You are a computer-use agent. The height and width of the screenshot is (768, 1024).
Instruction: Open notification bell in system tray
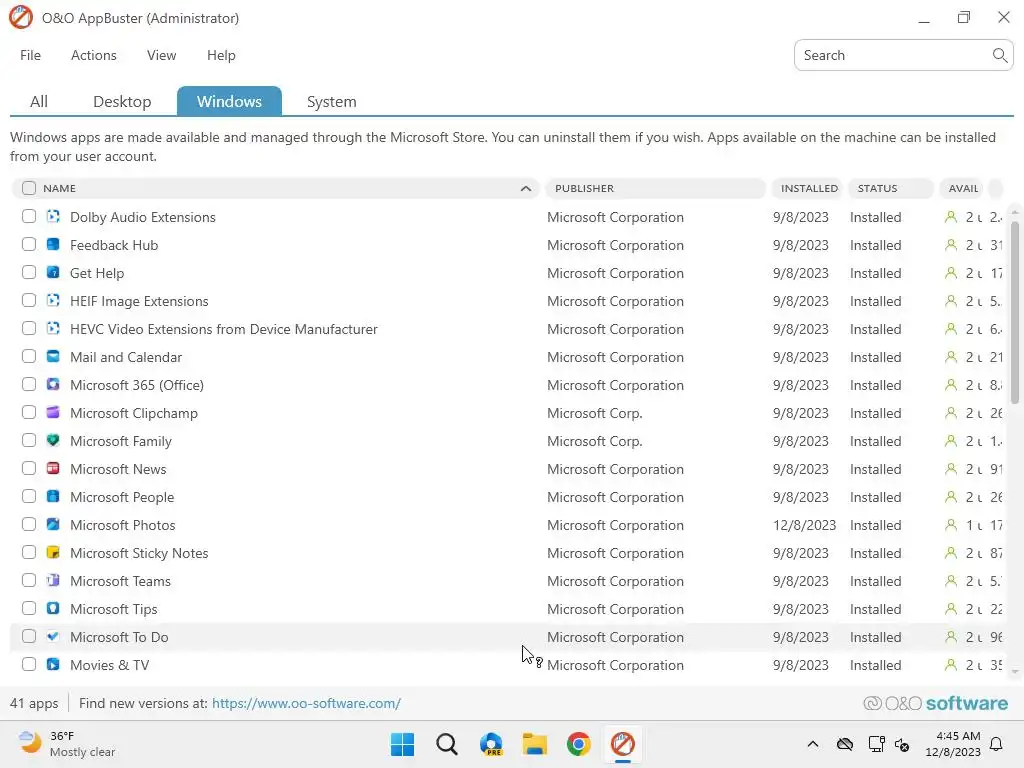pyautogui.click(x=996, y=744)
